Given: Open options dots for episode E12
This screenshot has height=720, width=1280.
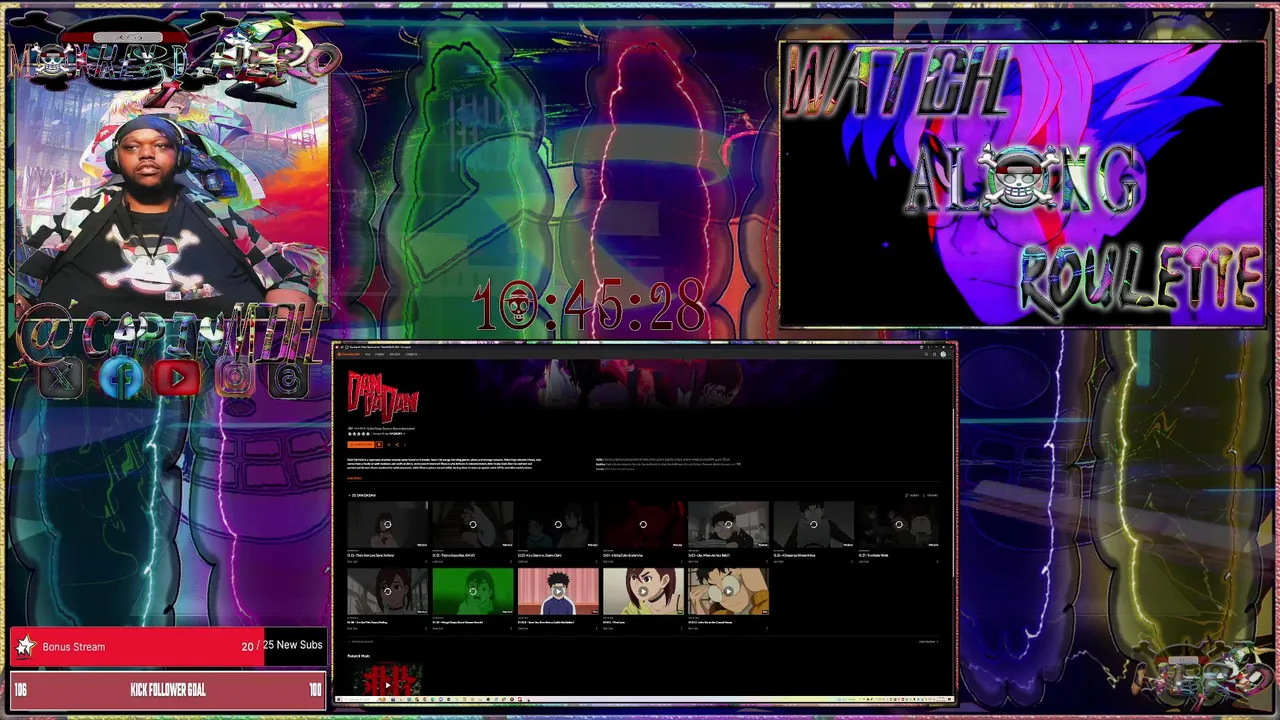Looking at the screenshot, I should [767, 628].
